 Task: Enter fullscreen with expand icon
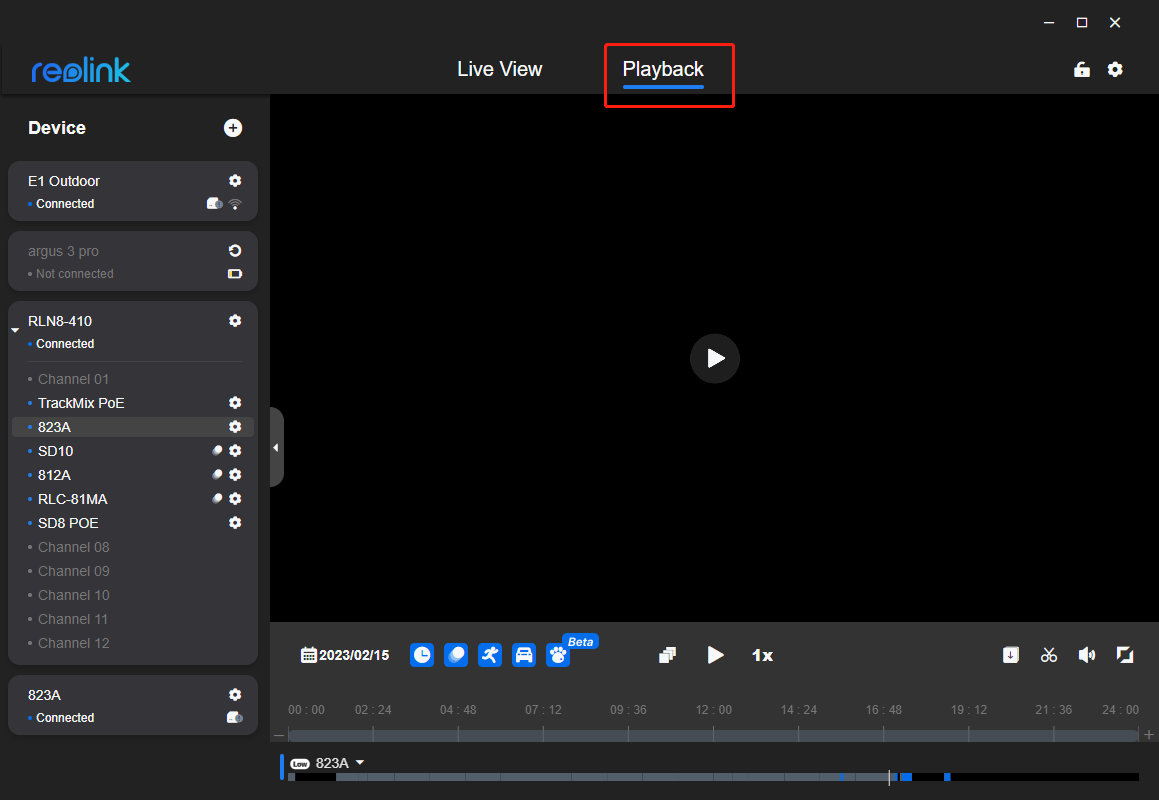pyautogui.click(x=1125, y=655)
